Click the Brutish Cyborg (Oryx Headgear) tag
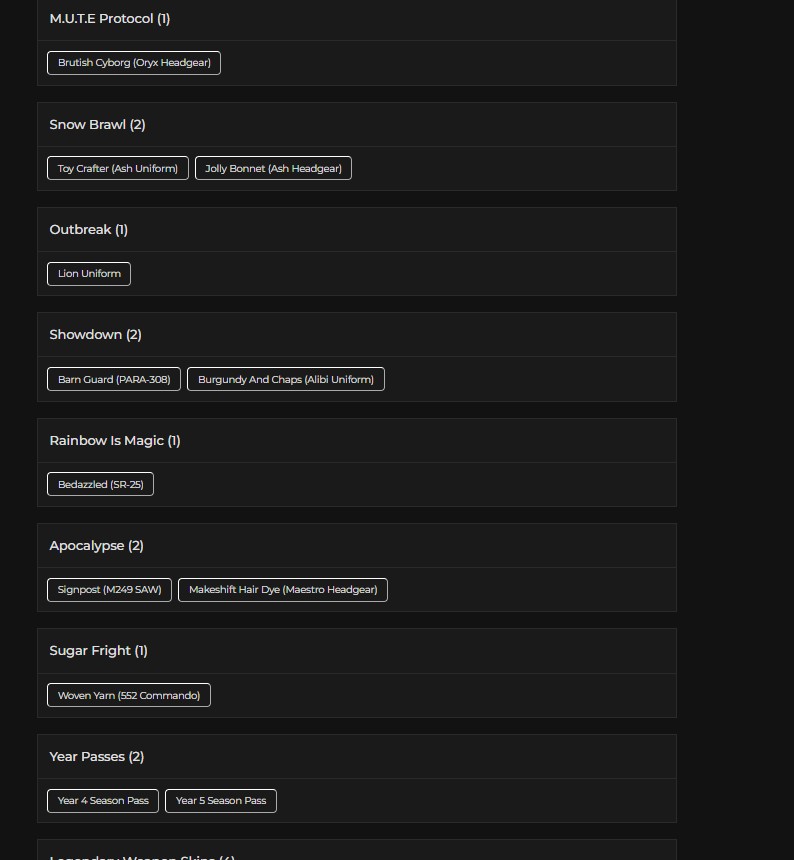The width and height of the screenshot is (794, 860). click(x=134, y=63)
